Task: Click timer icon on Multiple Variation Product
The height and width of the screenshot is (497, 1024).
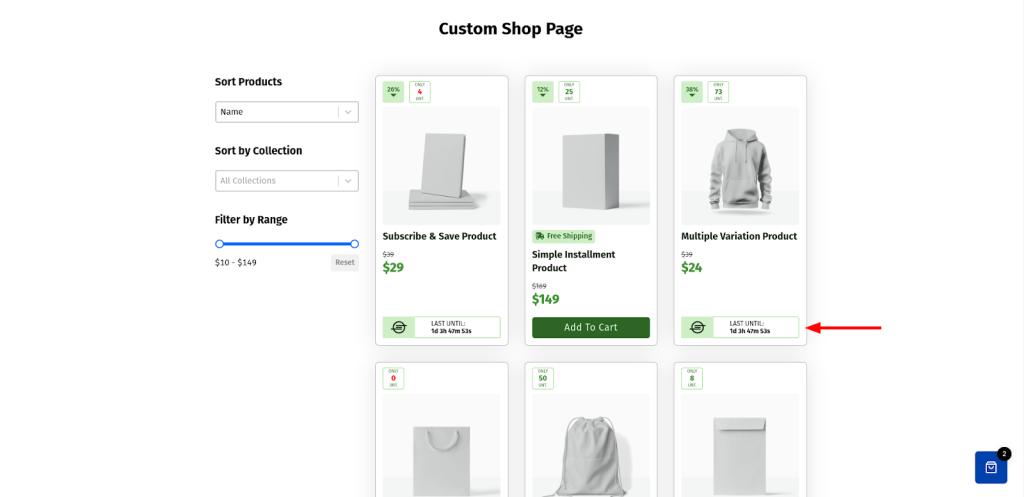Action: click(697, 327)
